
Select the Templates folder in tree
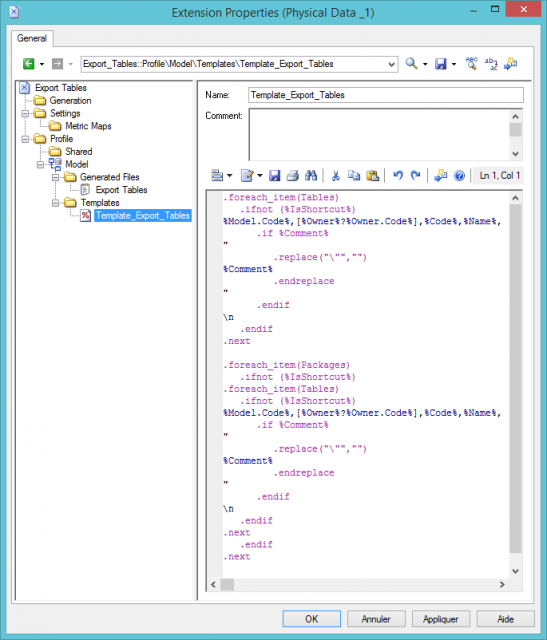pyautogui.click(x=100, y=202)
